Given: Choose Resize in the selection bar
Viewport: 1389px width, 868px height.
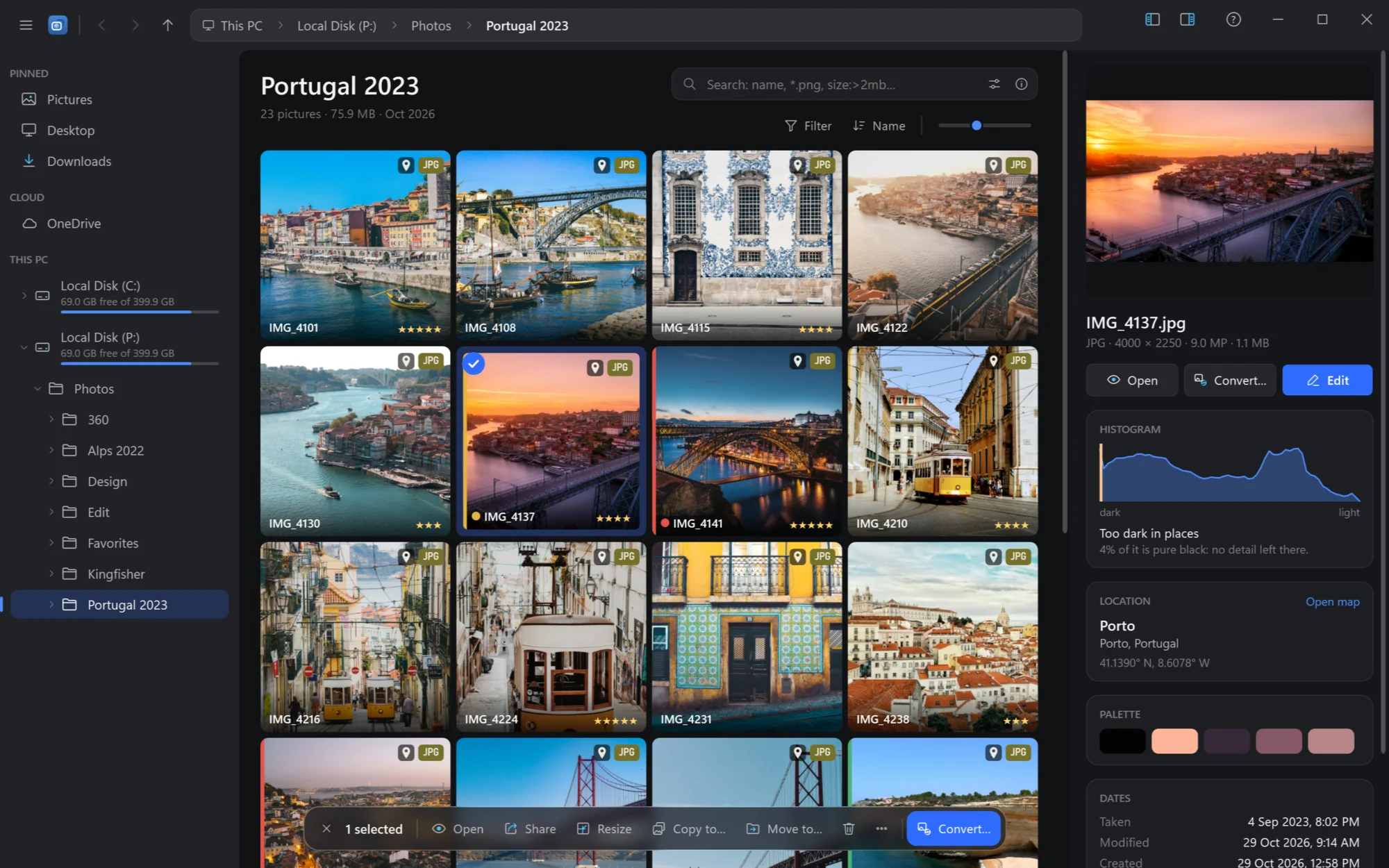Looking at the screenshot, I should coord(604,828).
